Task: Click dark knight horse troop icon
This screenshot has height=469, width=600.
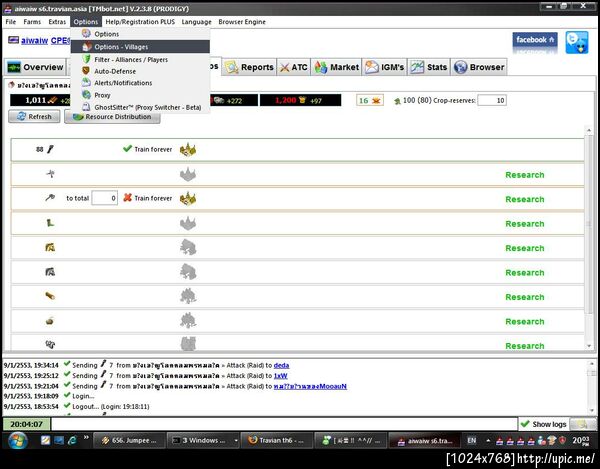Action: pyautogui.click(x=50, y=272)
